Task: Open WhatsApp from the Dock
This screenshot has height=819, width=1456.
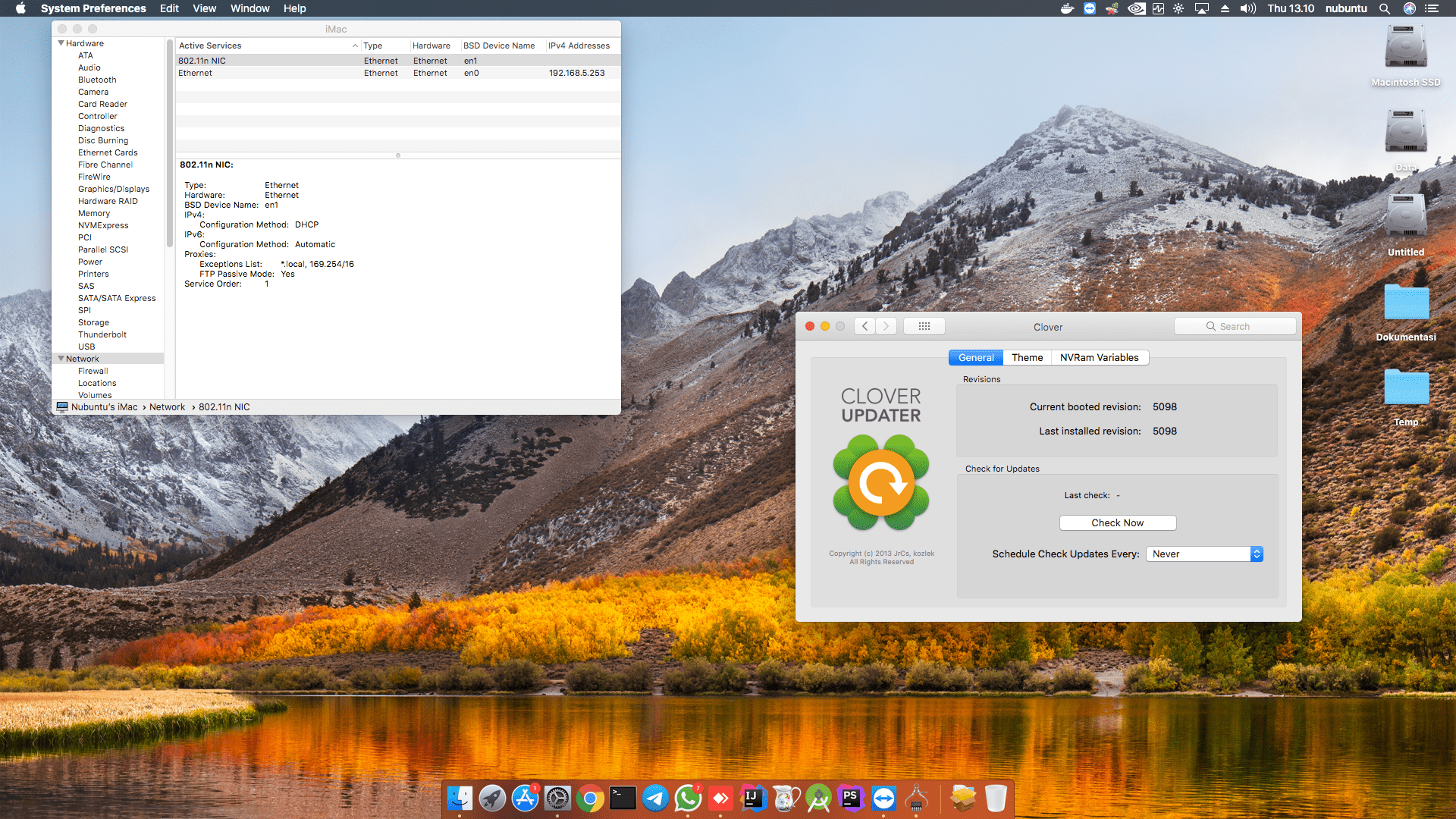Action: (688, 798)
